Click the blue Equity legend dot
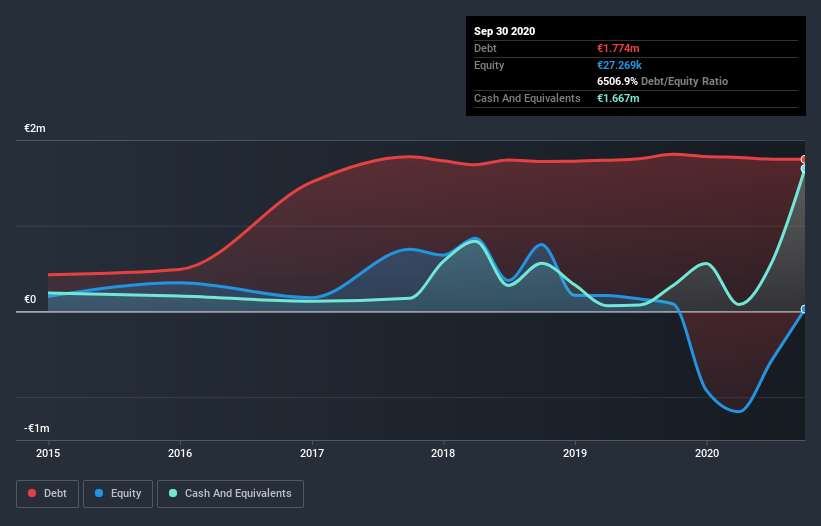This screenshot has width=821, height=526. 99,493
